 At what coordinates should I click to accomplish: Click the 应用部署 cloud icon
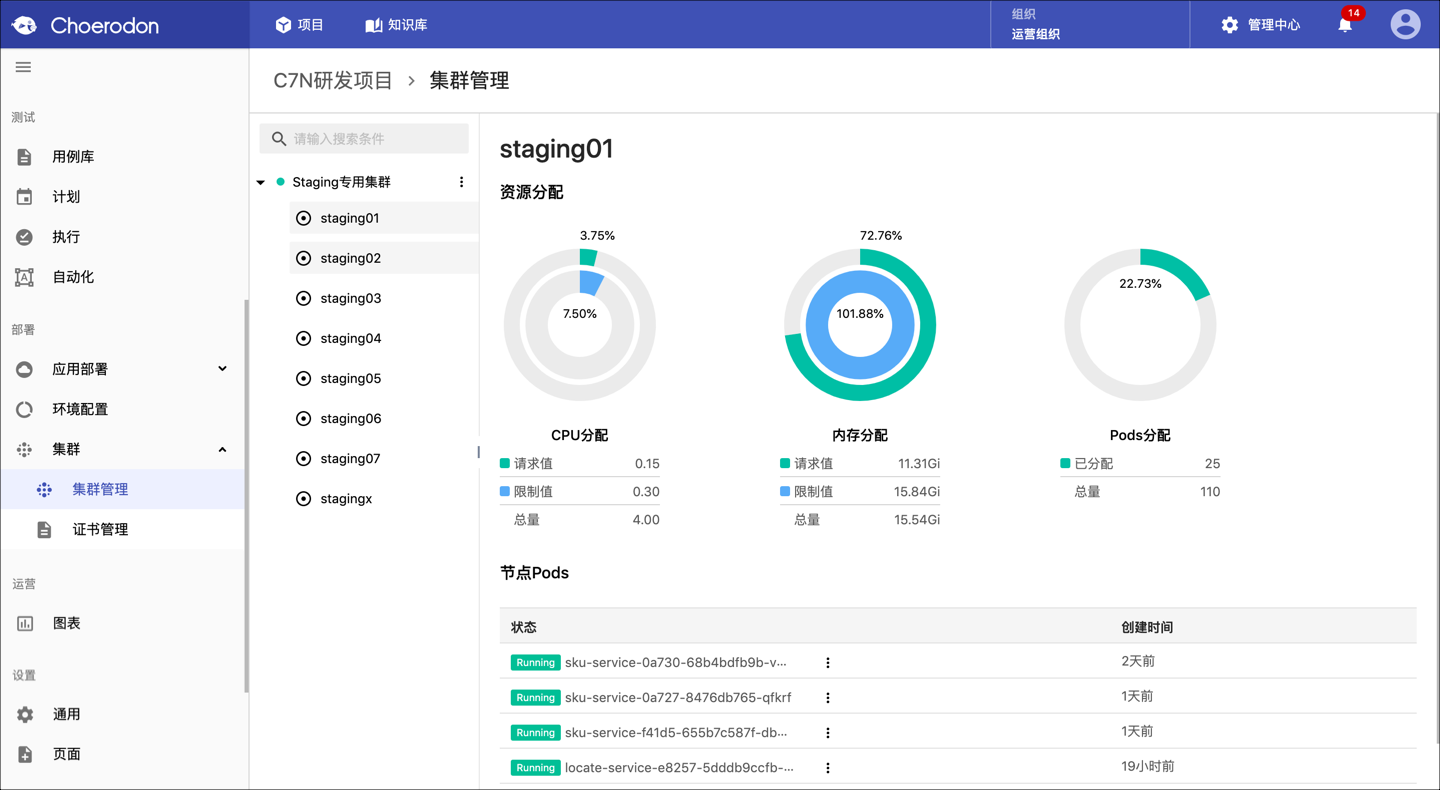tap(25, 369)
